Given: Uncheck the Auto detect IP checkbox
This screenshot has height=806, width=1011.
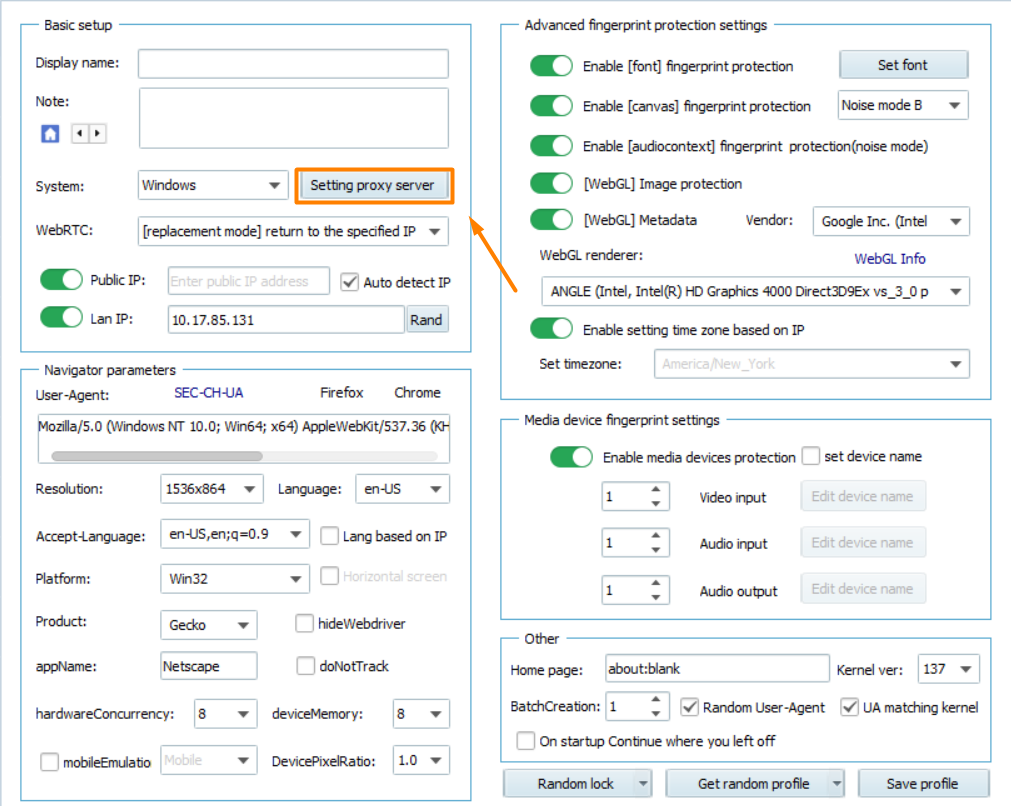Looking at the screenshot, I should (x=349, y=282).
